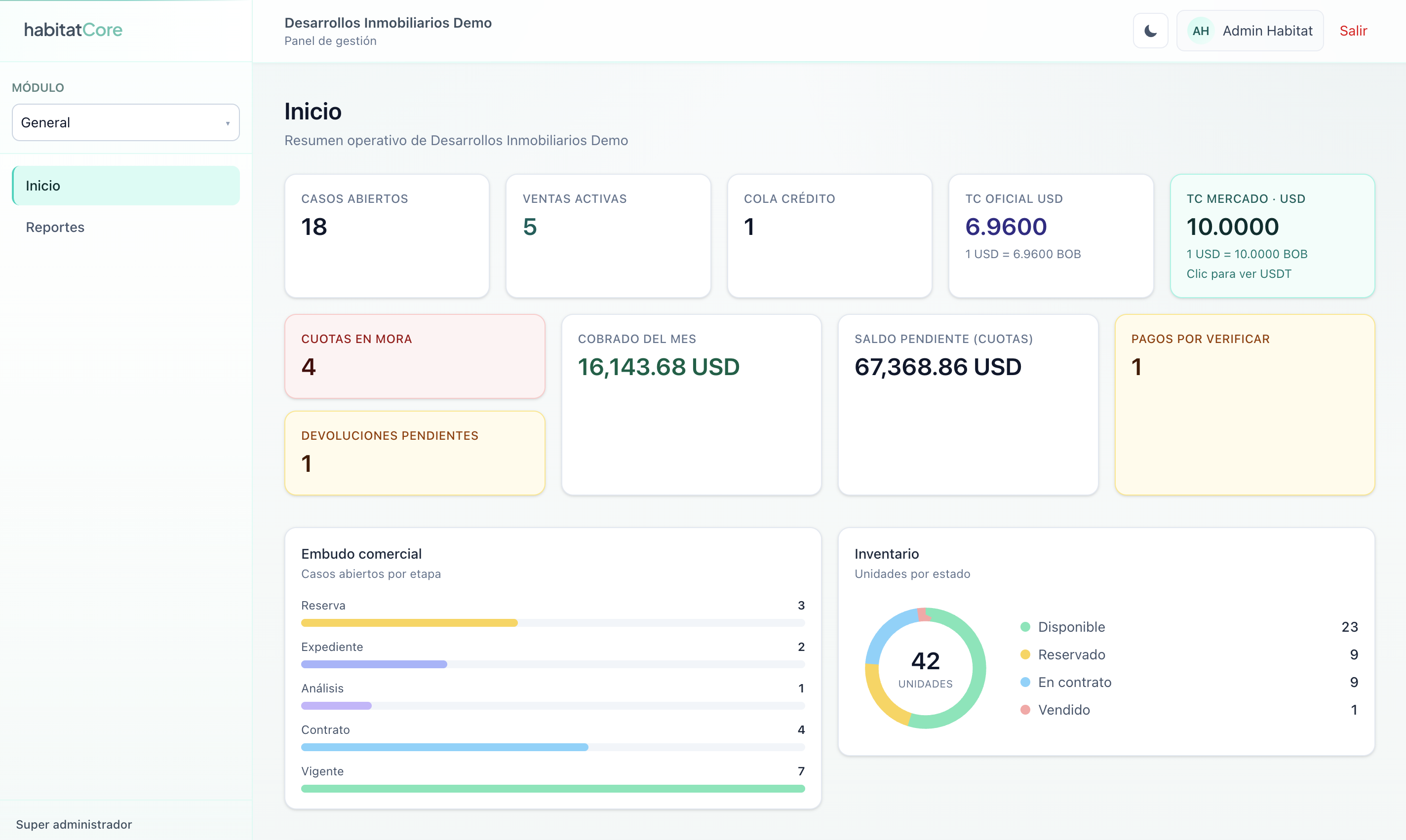Click the 67,368.86 USD value

point(938,367)
